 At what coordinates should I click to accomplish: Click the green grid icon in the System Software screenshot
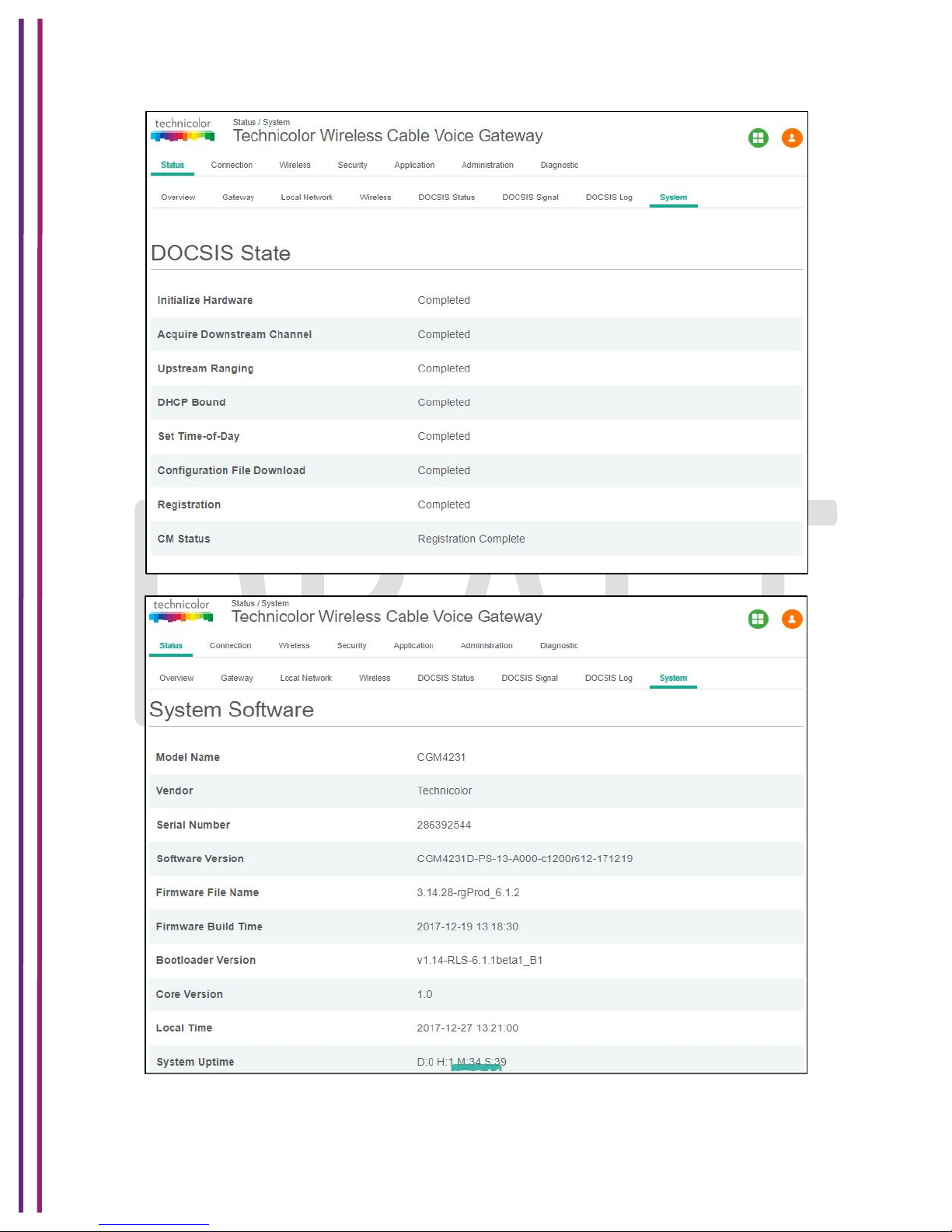point(758,619)
